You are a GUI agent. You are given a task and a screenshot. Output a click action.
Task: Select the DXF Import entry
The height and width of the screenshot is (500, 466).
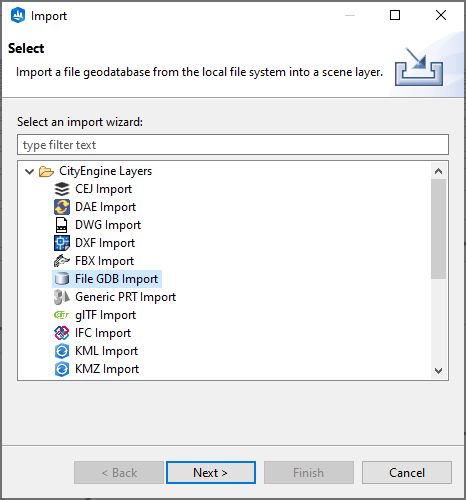(105, 243)
